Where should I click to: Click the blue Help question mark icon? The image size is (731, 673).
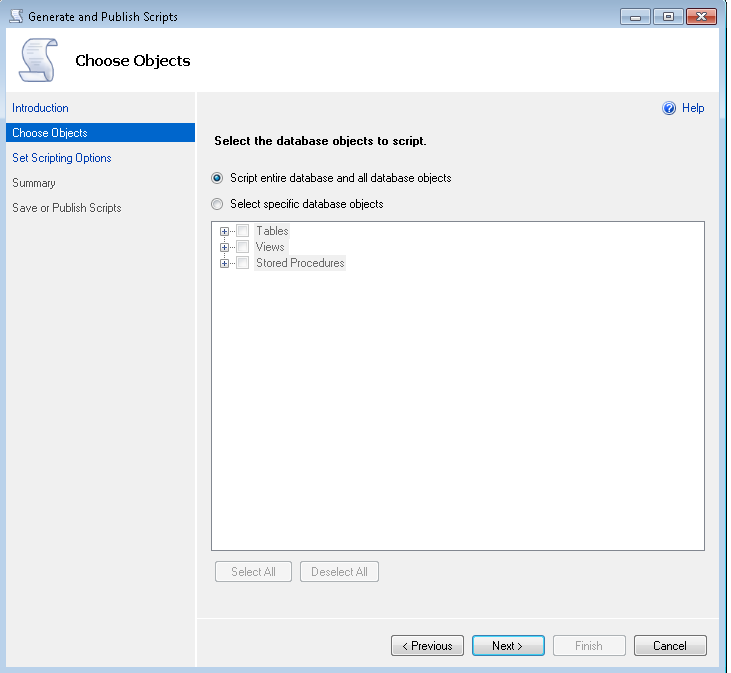point(669,108)
